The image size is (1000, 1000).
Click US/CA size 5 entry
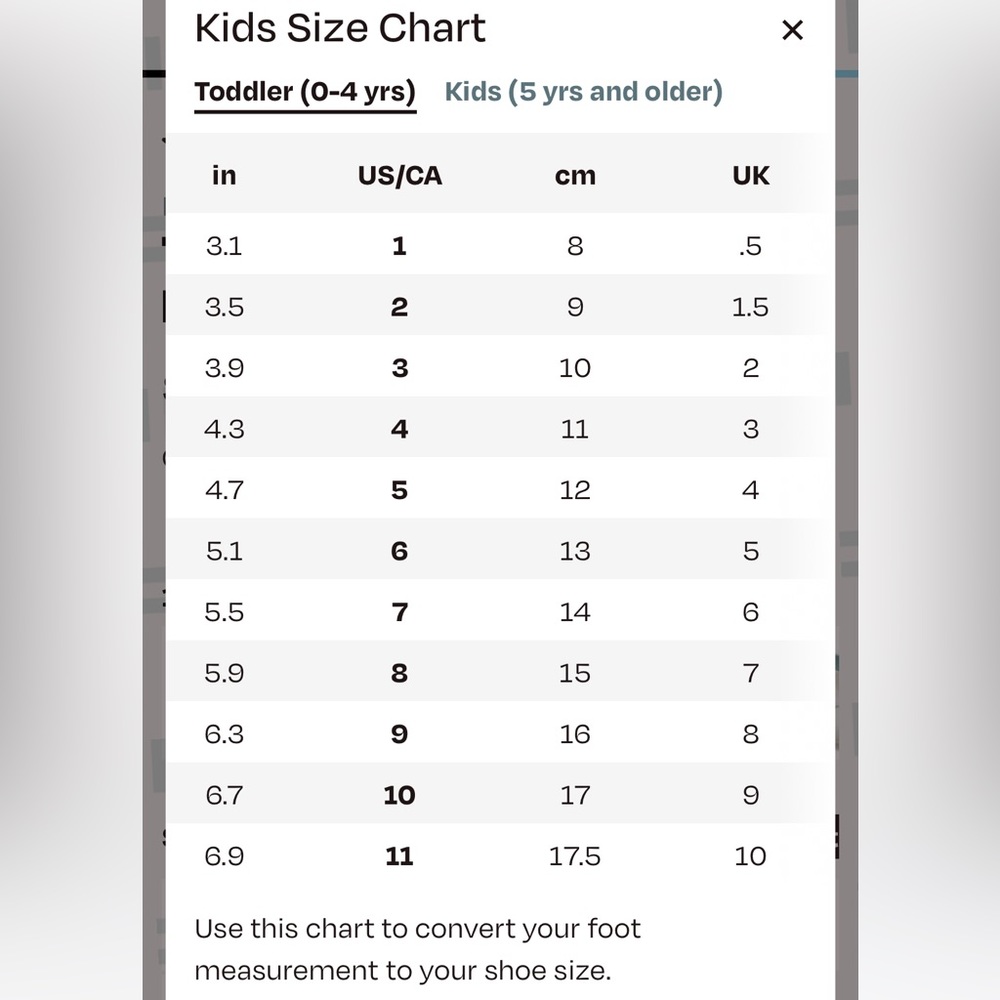[x=399, y=490]
